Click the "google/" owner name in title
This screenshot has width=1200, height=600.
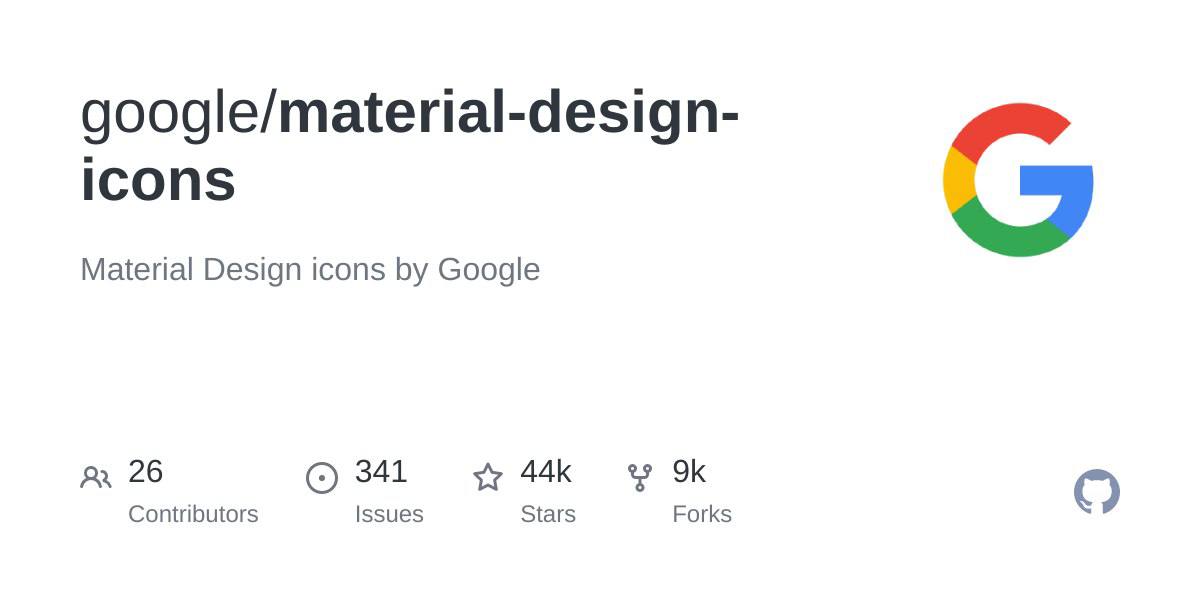pyautogui.click(x=177, y=112)
